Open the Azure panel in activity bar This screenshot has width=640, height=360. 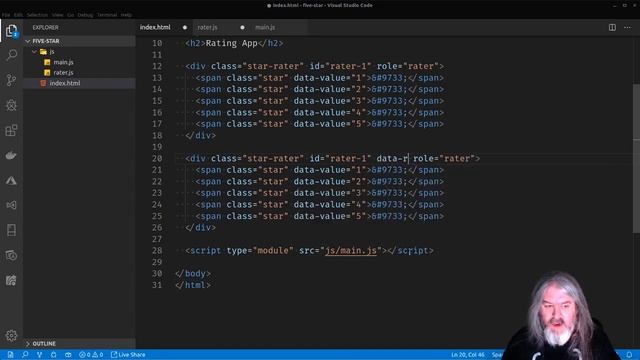pyautogui.click(x=11, y=180)
